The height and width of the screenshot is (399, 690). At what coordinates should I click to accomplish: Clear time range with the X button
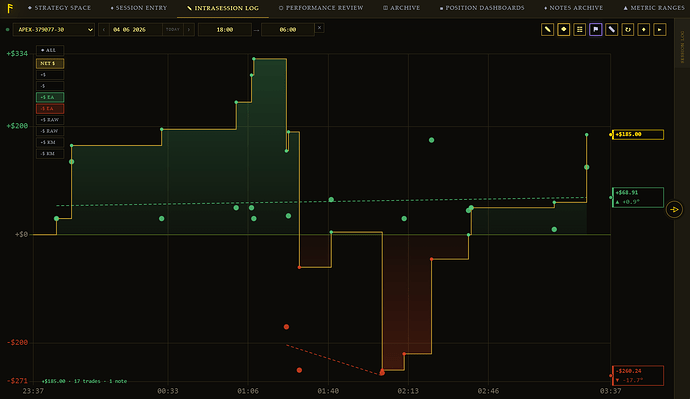click(x=319, y=28)
